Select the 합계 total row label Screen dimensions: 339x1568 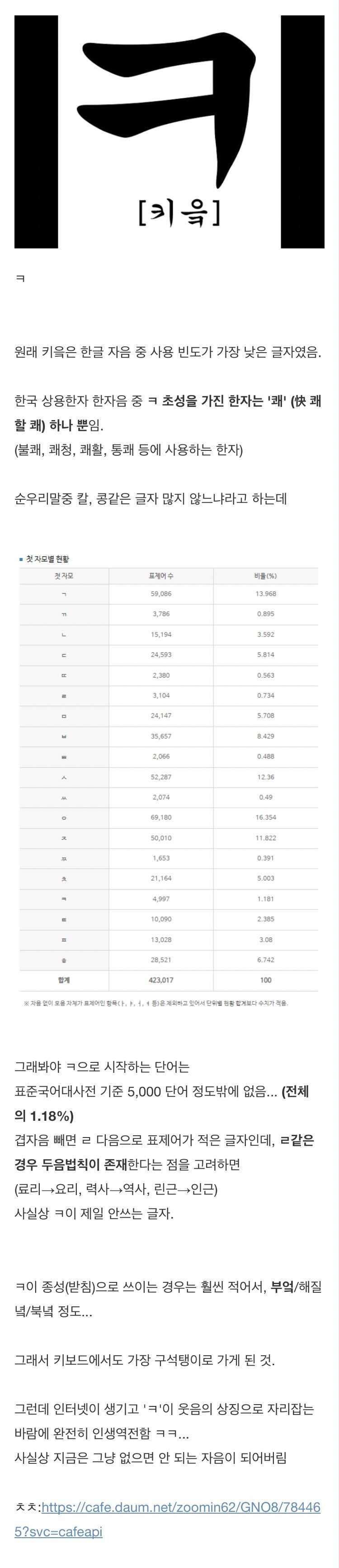[x=64, y=980]
